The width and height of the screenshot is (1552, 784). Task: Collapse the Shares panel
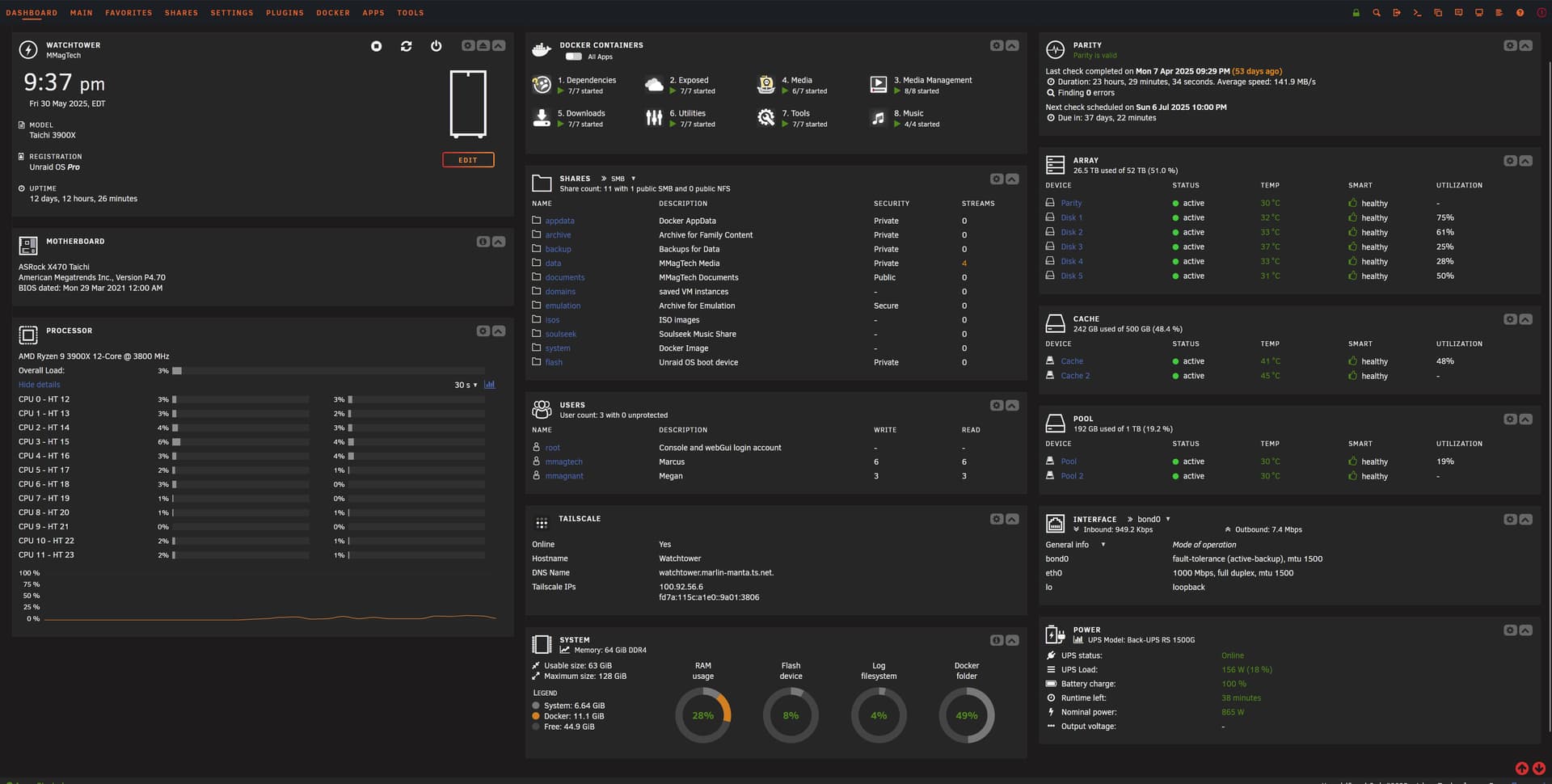coord(1012,179)
